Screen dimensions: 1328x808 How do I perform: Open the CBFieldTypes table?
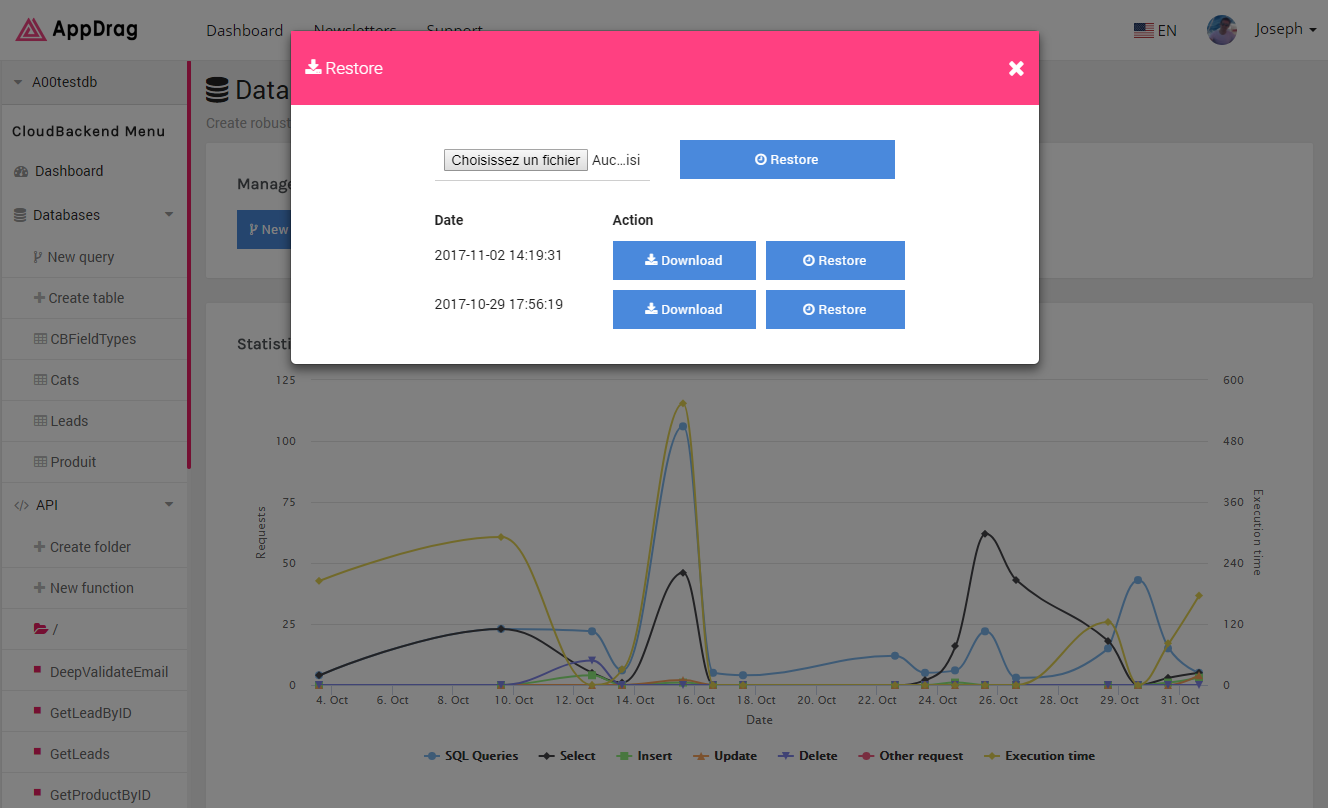[x=94, y=339]
